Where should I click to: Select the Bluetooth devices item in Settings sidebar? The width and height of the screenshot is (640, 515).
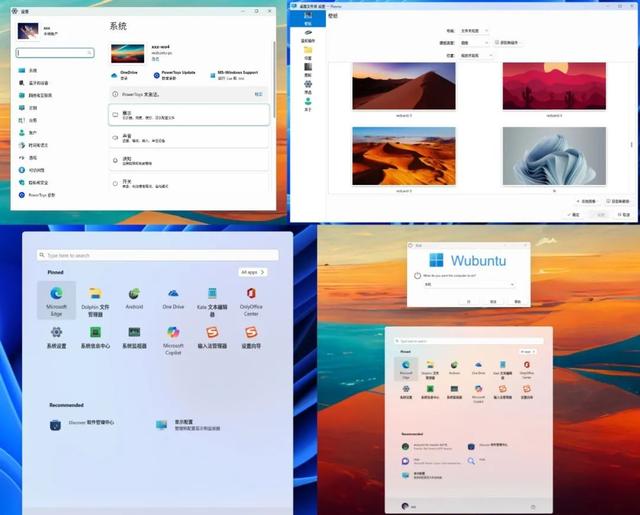tap(33, 83)
